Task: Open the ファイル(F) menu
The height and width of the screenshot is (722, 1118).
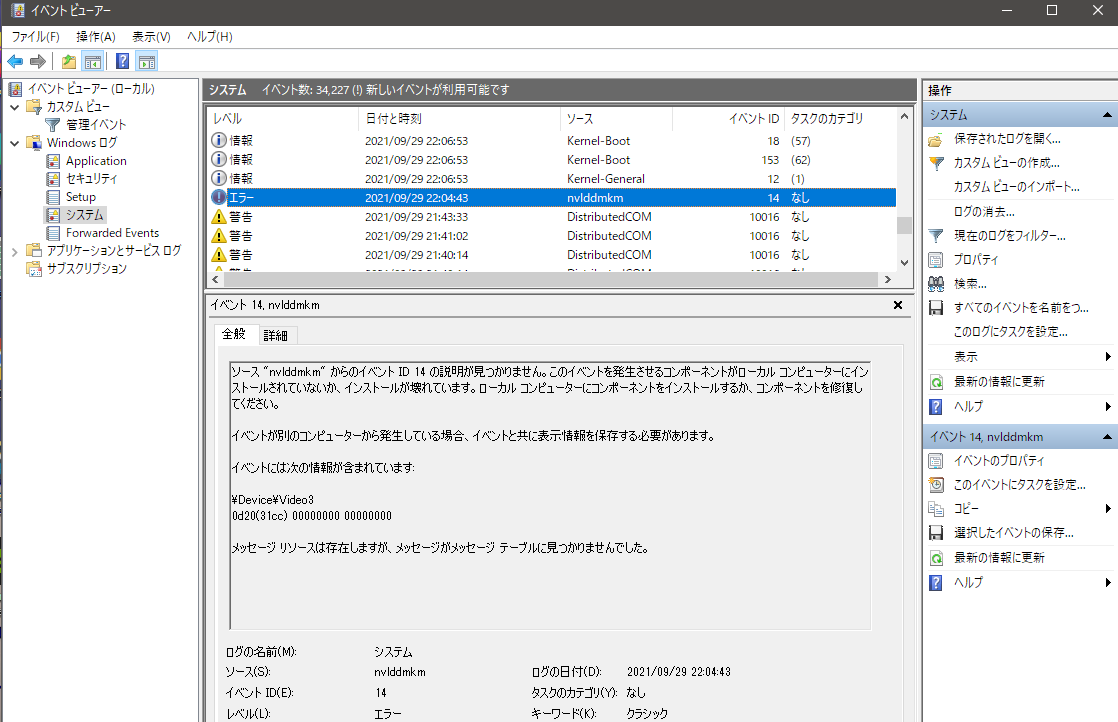Action: [36, 37]
